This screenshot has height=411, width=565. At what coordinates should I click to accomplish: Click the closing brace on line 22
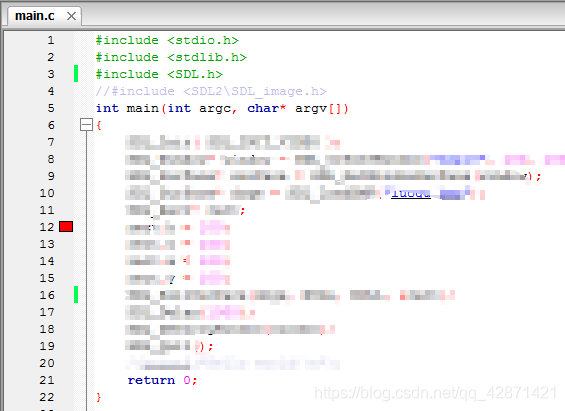click(99, 397)
